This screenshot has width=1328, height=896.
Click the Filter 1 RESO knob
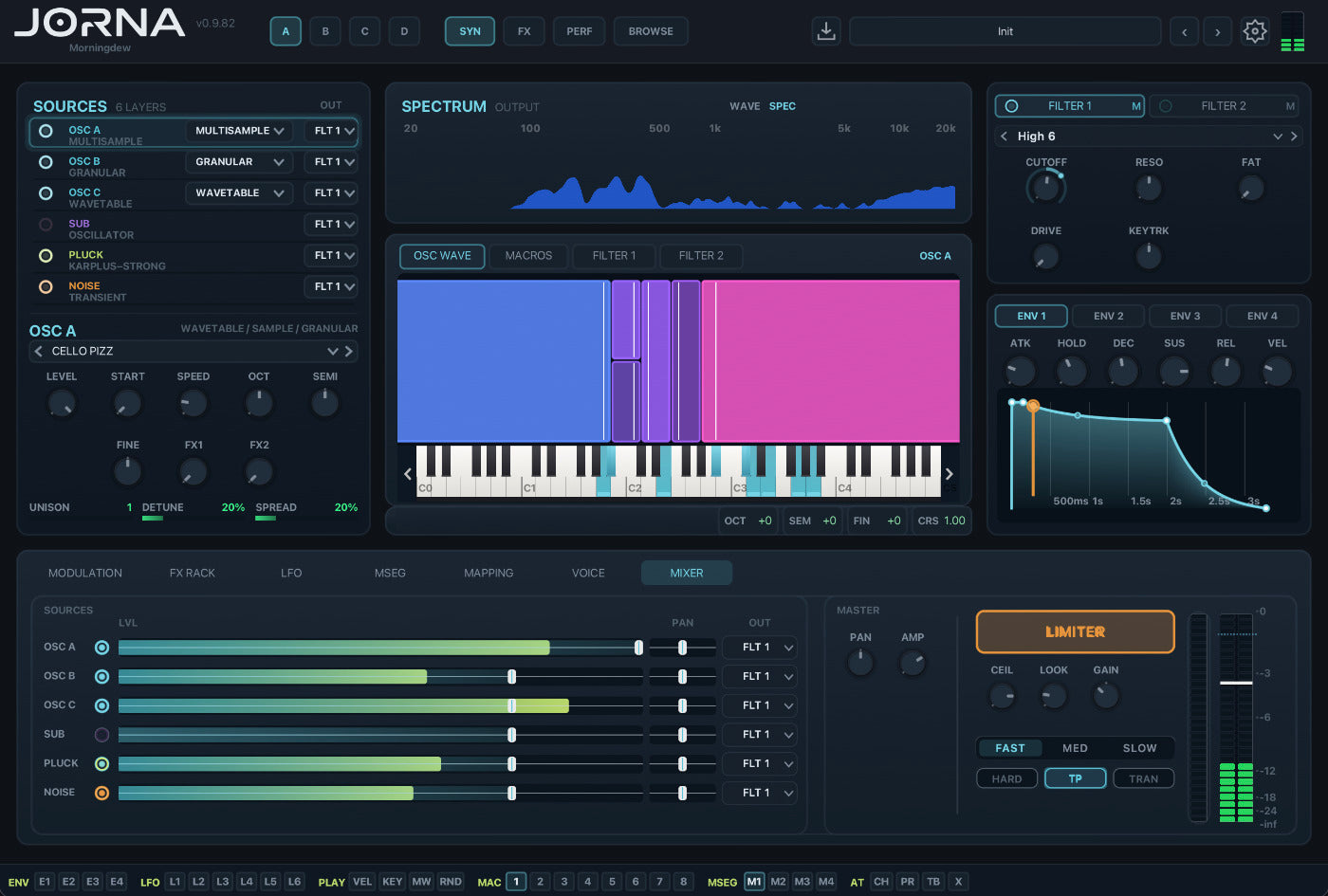point(1149,188)
